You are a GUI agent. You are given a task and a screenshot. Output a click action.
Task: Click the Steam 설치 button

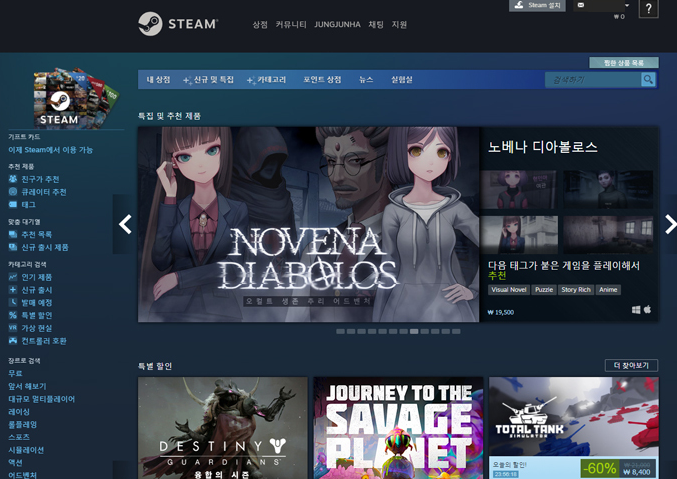537,6
